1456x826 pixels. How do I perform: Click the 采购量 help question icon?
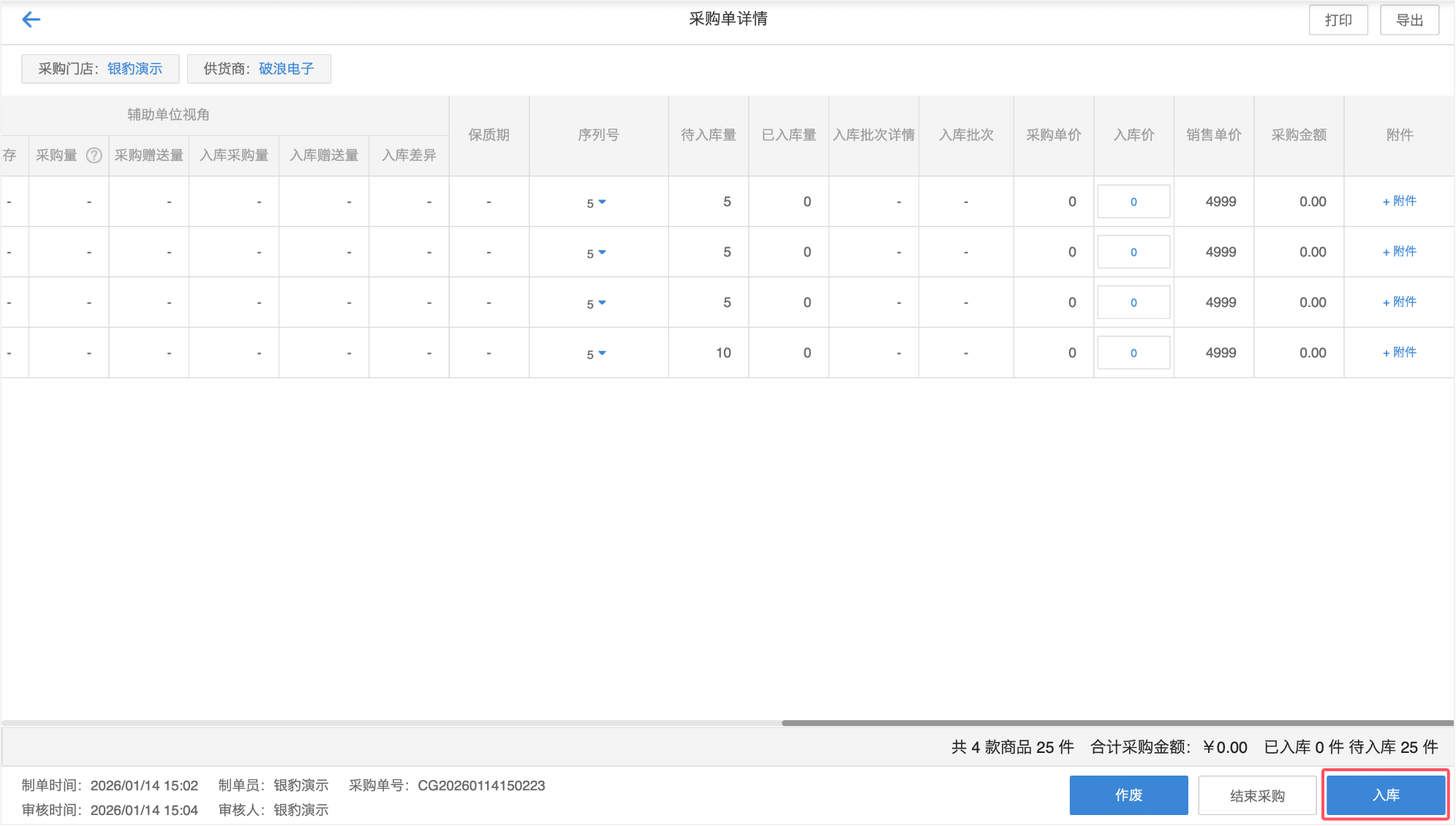94,155
